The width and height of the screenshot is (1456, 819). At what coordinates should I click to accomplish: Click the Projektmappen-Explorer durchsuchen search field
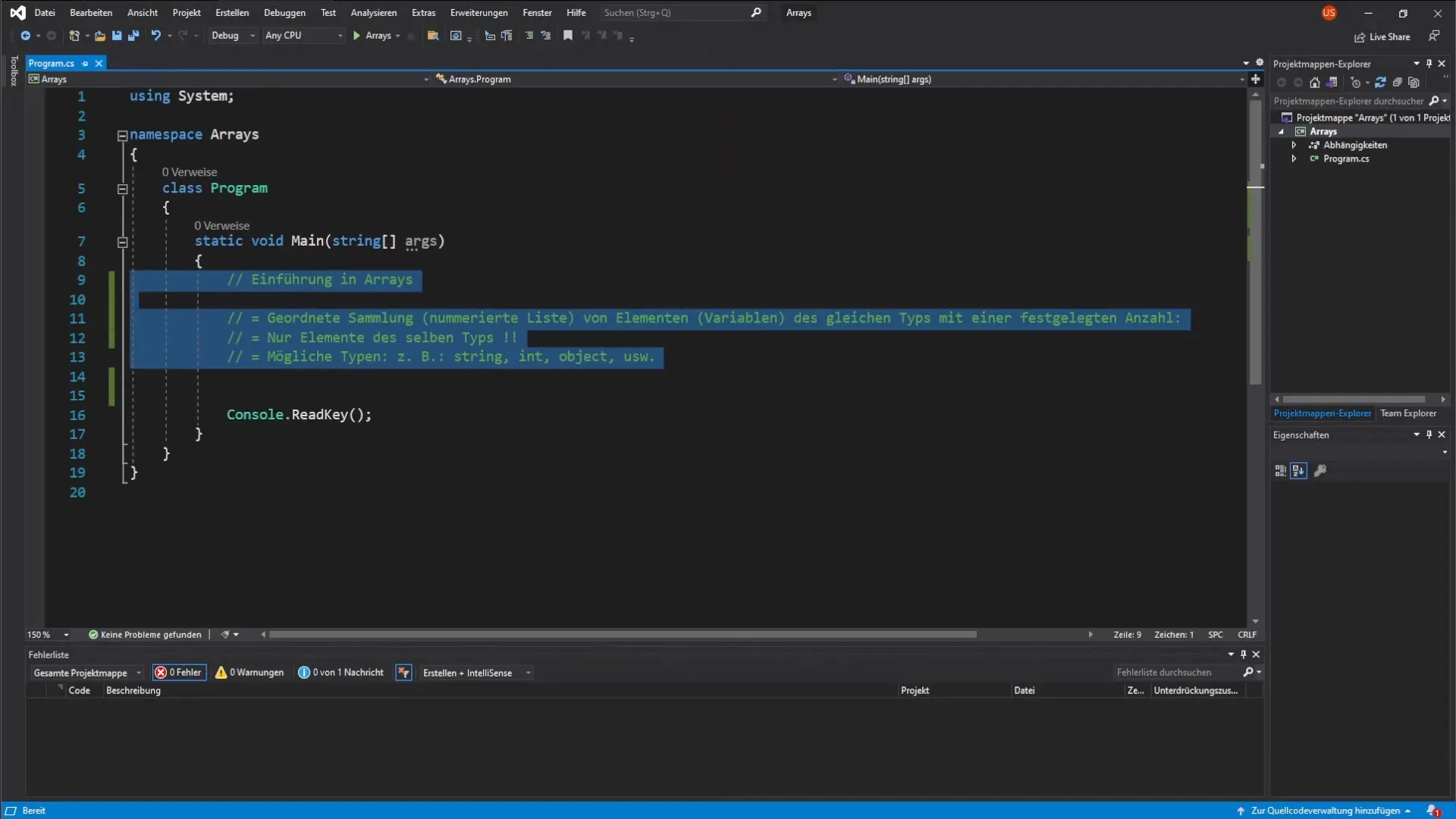1359,101
